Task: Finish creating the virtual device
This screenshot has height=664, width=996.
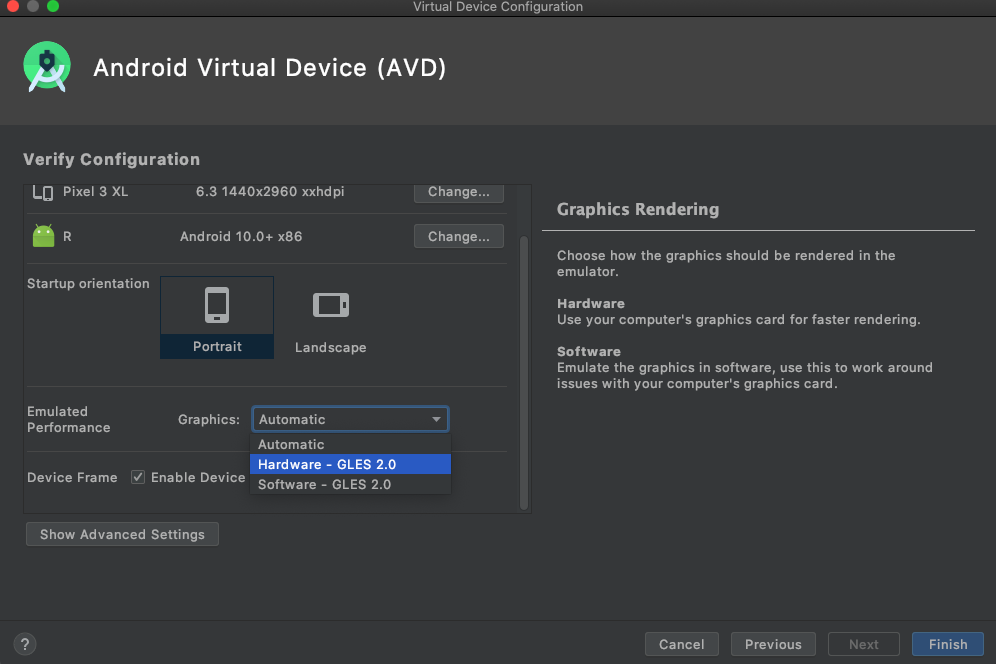Action: pyautogui.click(x=948, y=644)
